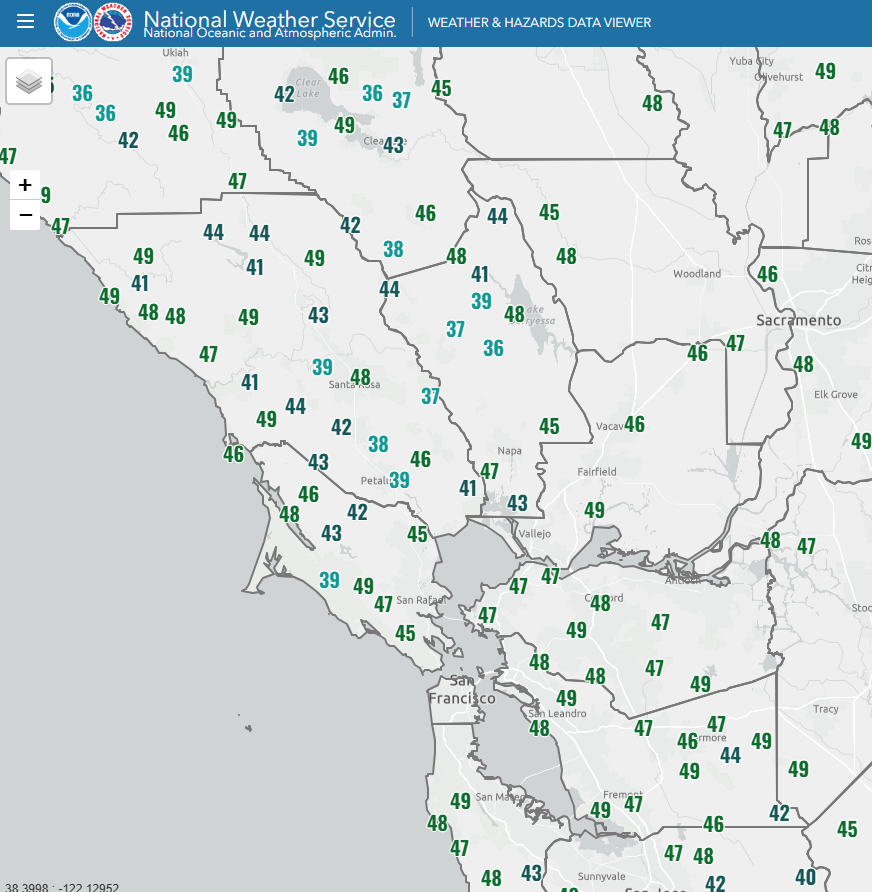
Task: Select the Olivehurst map label
Action: (779, 77)
